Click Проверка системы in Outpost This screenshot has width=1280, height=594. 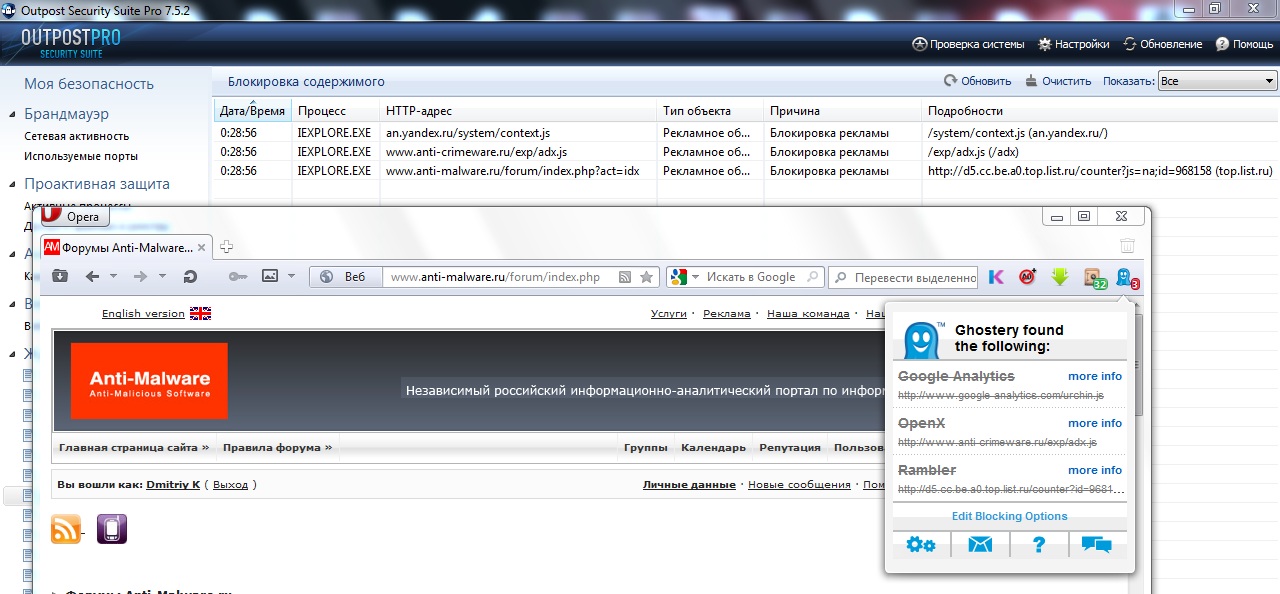tap(969, 44)
